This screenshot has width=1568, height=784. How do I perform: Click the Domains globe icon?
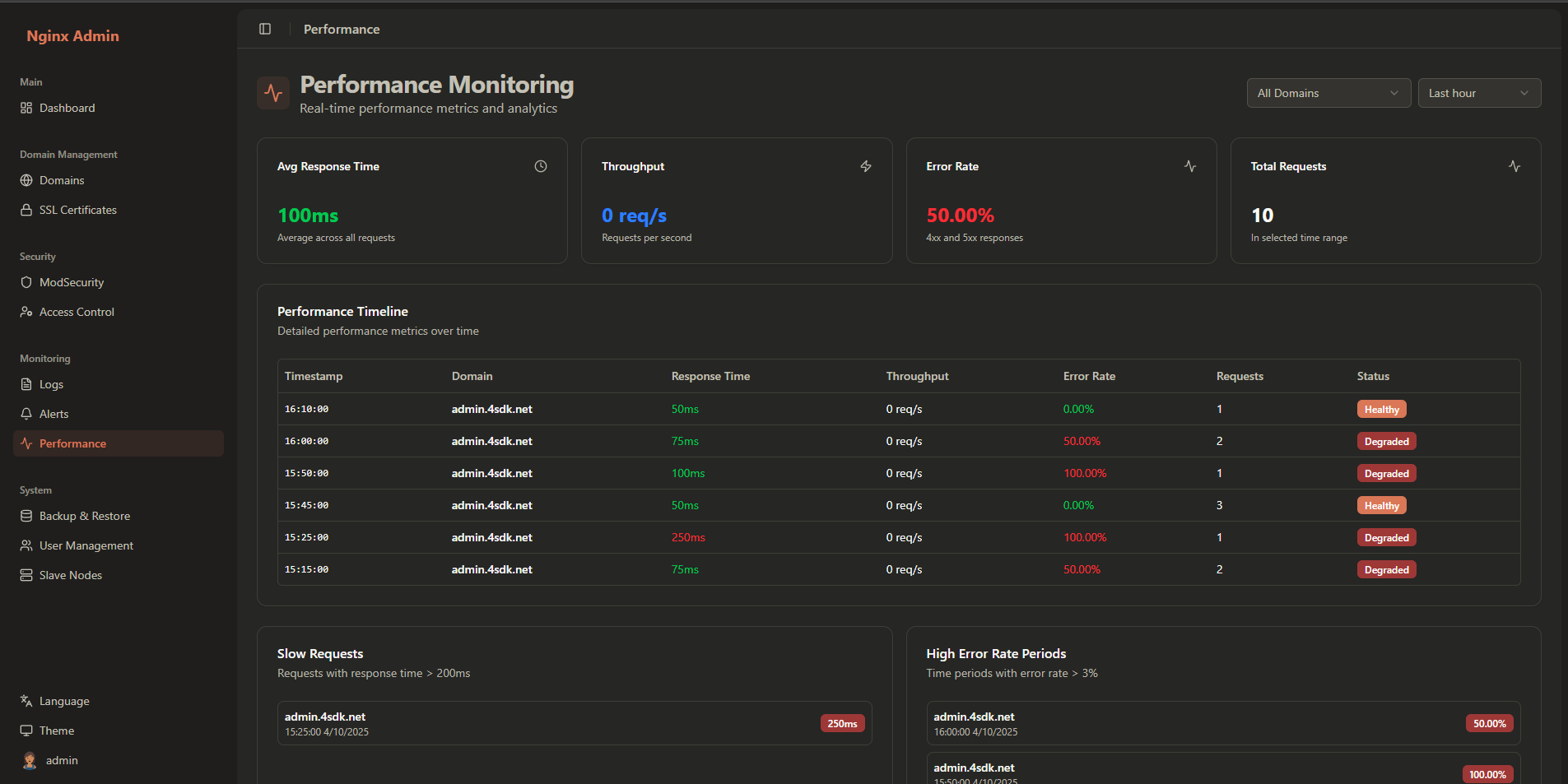(26, 180)
